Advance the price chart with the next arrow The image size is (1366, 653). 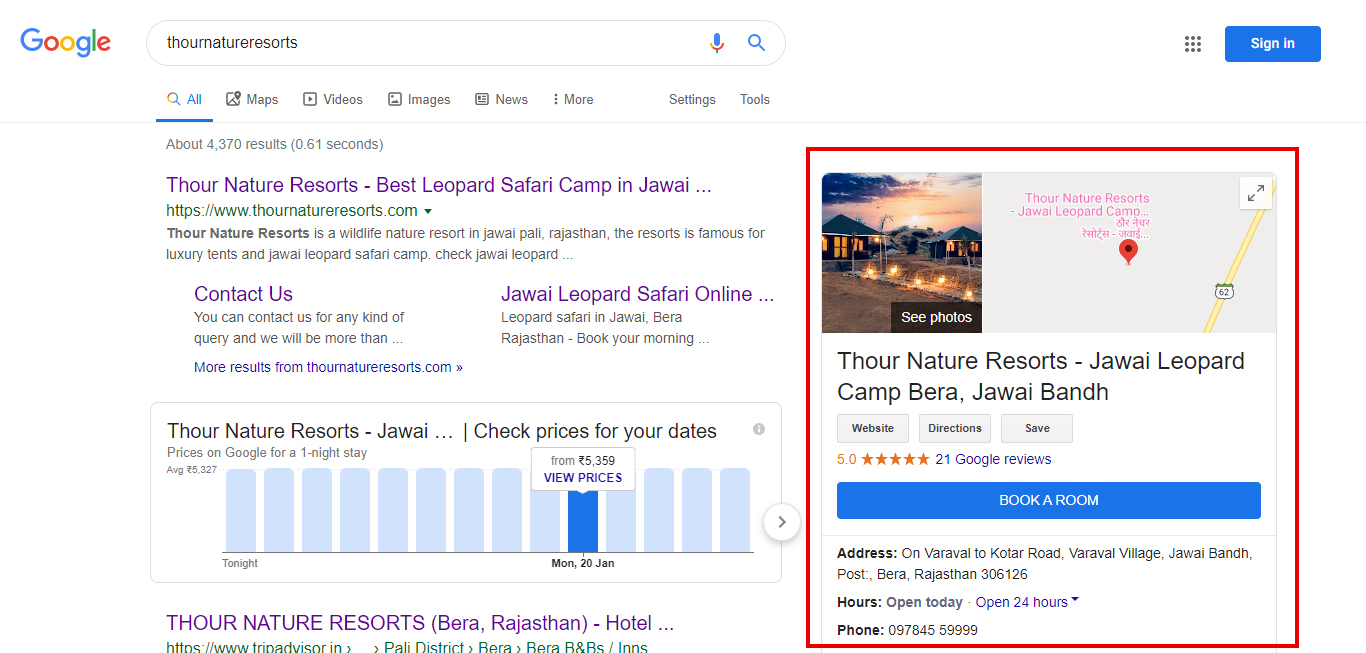tap(782, 521)
